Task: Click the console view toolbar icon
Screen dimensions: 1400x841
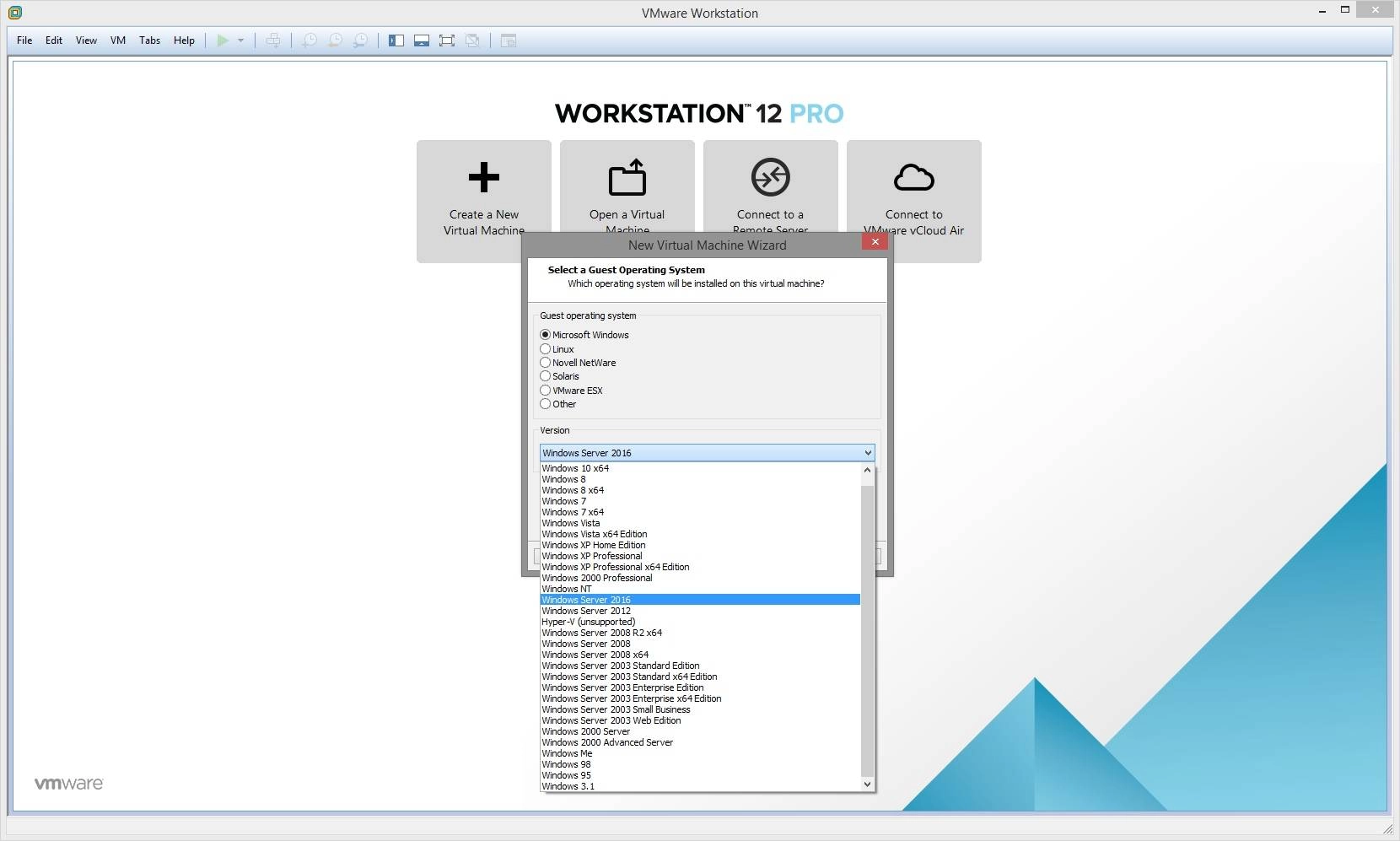Action: pos(508,40)
